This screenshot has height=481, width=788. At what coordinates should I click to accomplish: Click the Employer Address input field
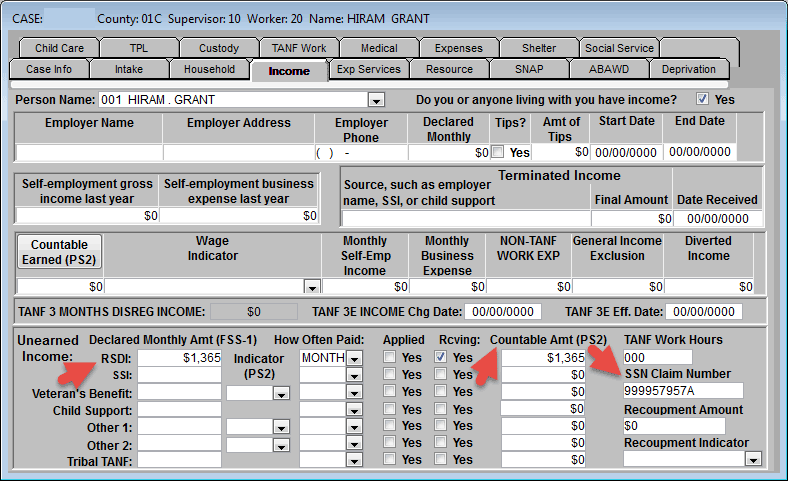point(239,152)
